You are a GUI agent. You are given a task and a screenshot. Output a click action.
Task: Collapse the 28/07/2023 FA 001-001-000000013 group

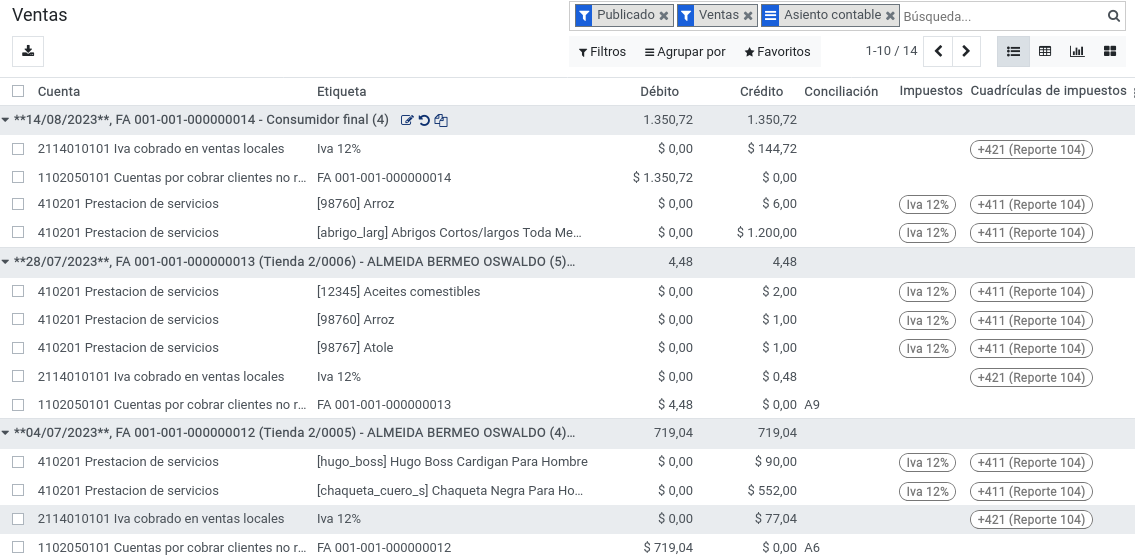pos(6,263)
